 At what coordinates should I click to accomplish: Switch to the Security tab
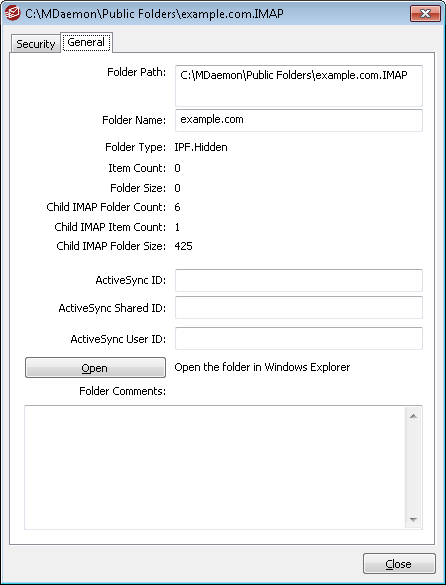click(x=35, y=44)
